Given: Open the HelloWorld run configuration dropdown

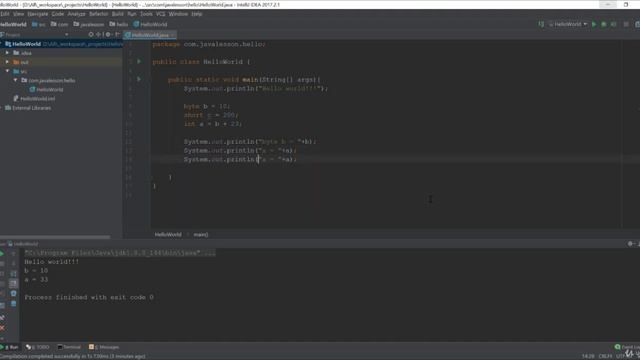Looking at the screenshot, I should pos(568,24).
